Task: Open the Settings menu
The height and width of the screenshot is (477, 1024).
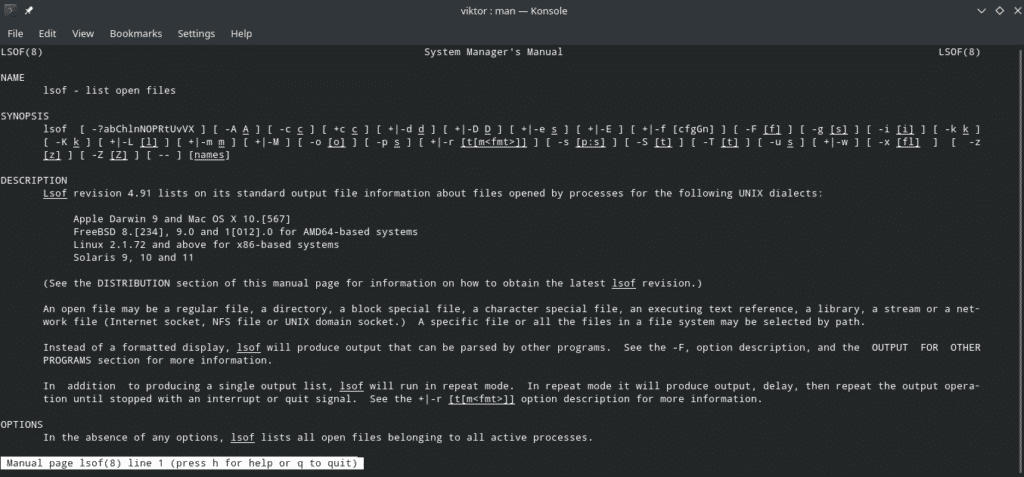Action: (196, 33)
